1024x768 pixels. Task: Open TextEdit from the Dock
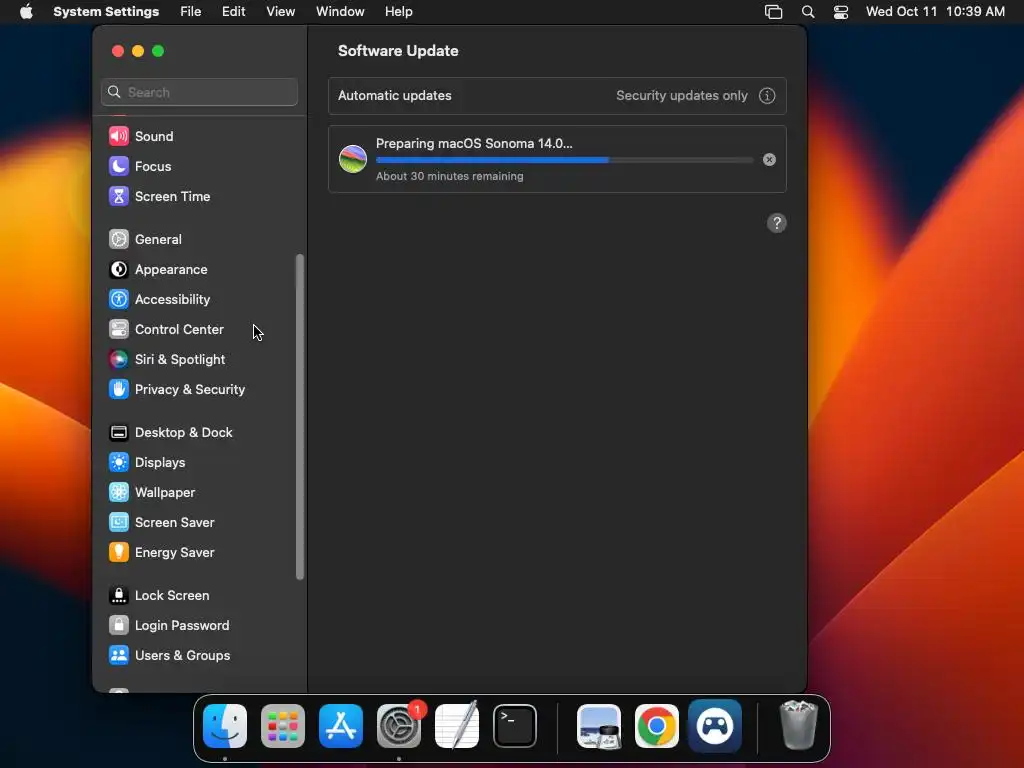(x=457, y=726)
